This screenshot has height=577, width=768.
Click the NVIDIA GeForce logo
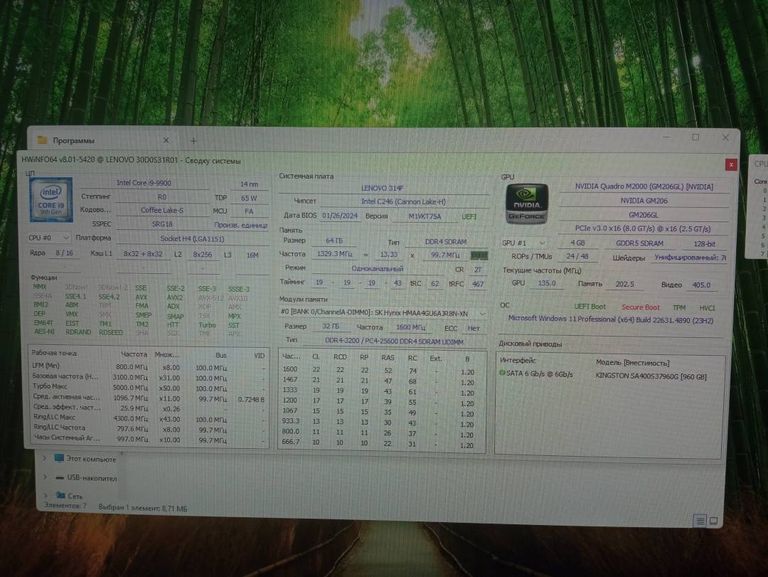tap(527, 204)
